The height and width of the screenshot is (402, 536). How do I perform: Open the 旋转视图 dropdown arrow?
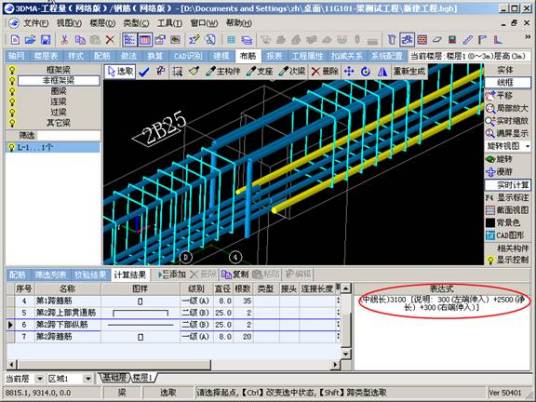click(x=528, y=146)
